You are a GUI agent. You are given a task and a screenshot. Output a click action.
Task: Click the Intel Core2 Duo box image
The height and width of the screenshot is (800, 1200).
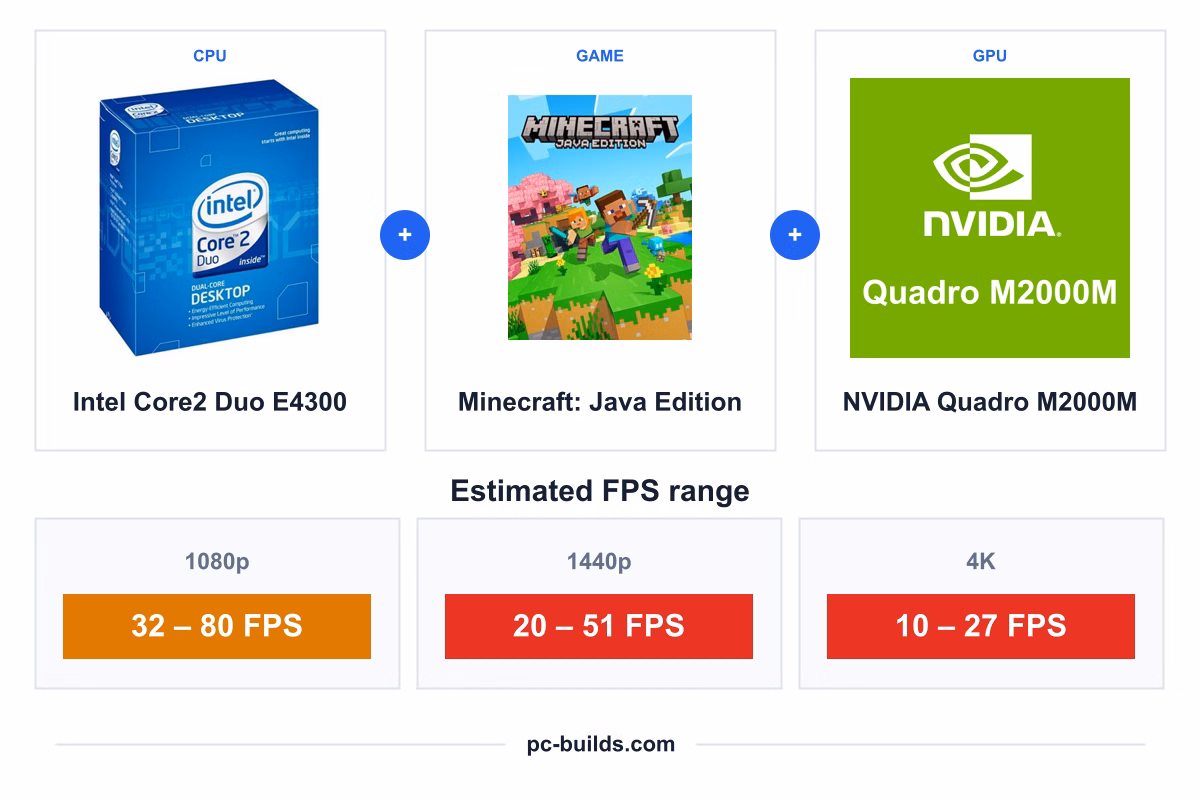(209, 218)
